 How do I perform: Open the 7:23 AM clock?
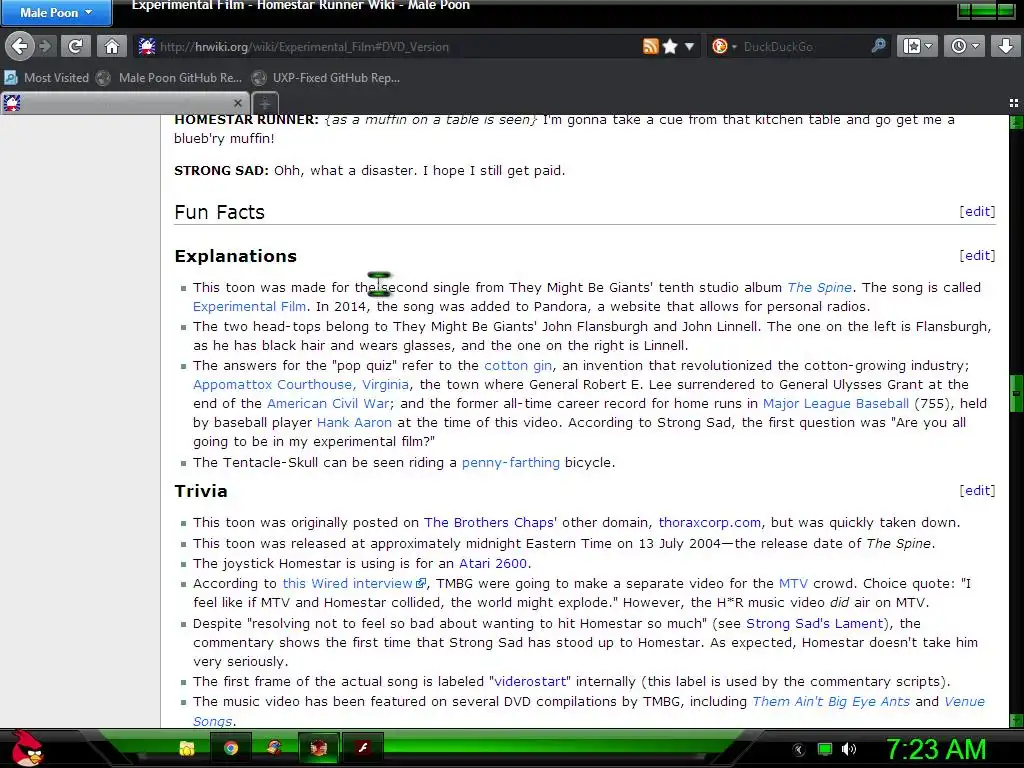[x=935, y=749]
